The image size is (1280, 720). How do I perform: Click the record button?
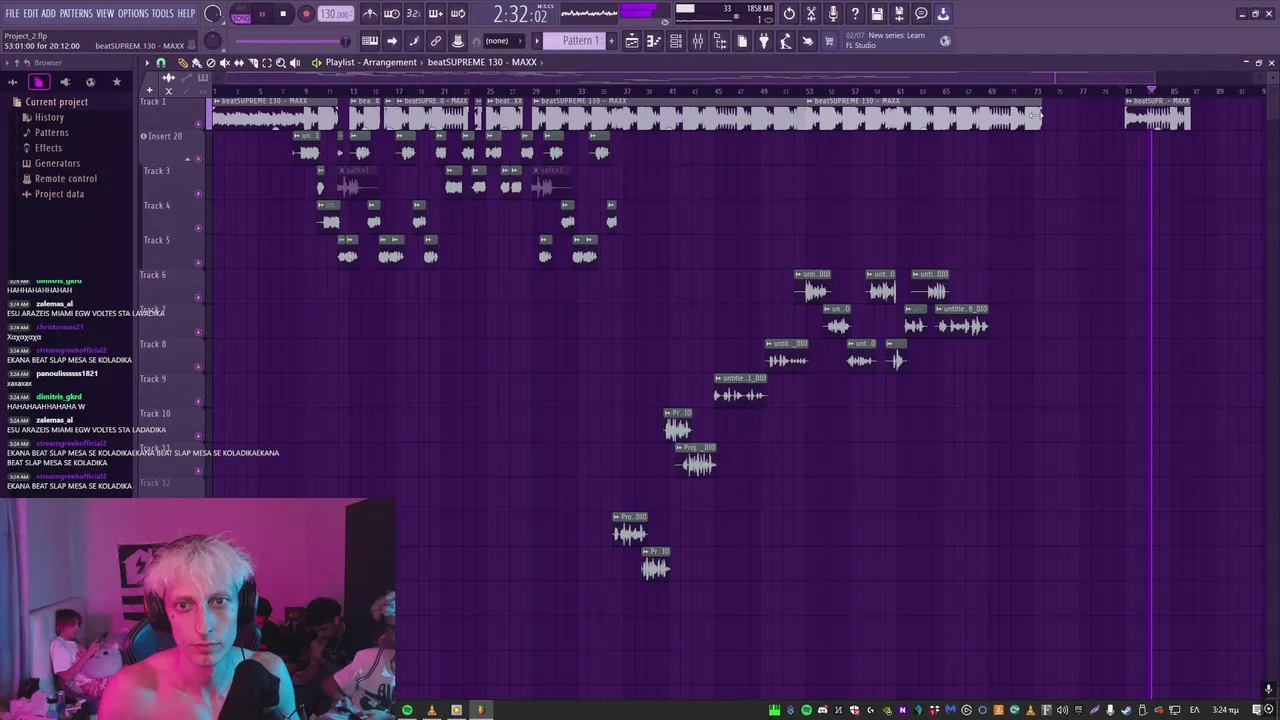[x=306, y=14]
